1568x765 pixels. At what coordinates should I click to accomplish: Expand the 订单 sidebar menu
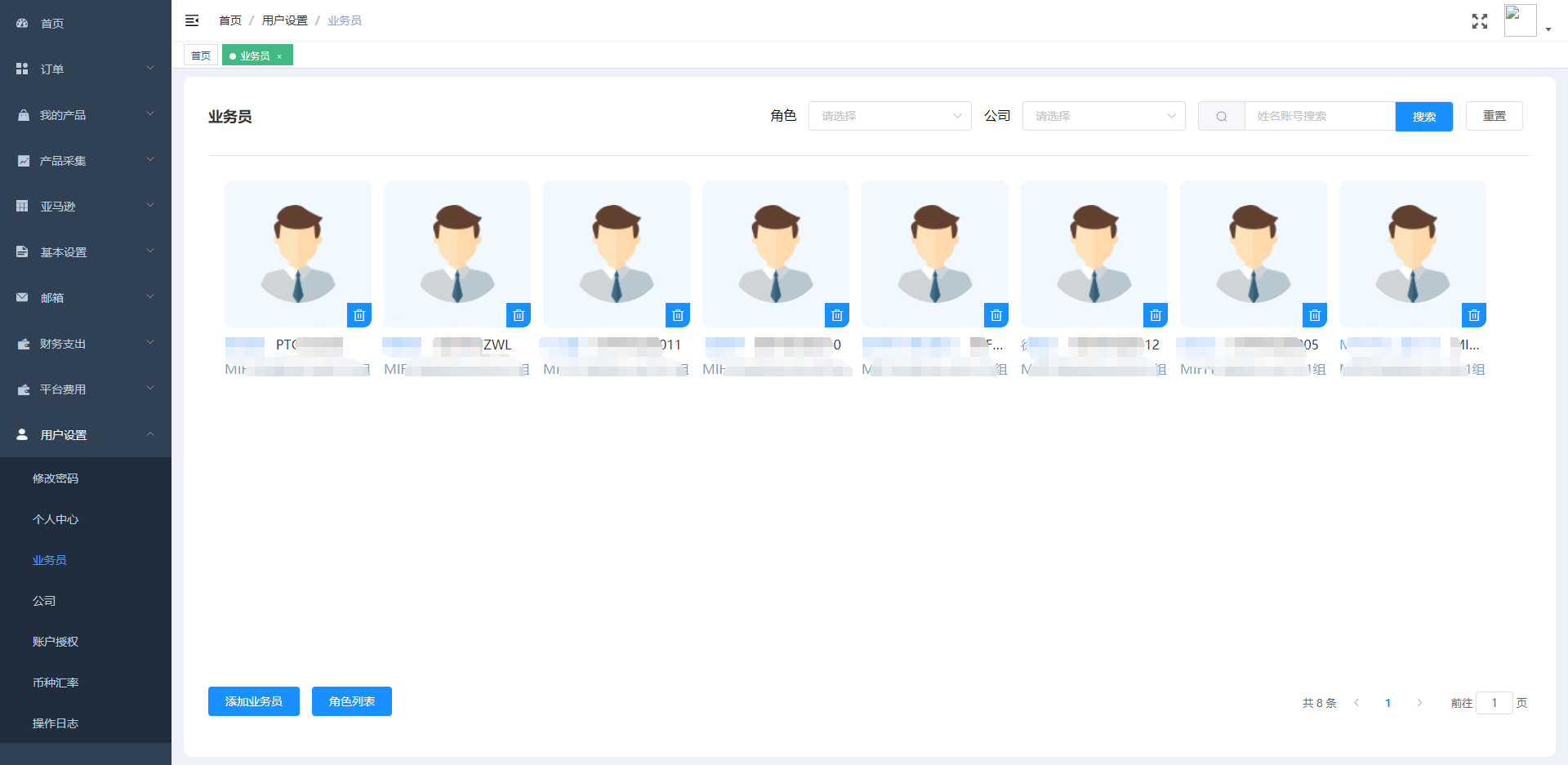[x=86, y=69]
